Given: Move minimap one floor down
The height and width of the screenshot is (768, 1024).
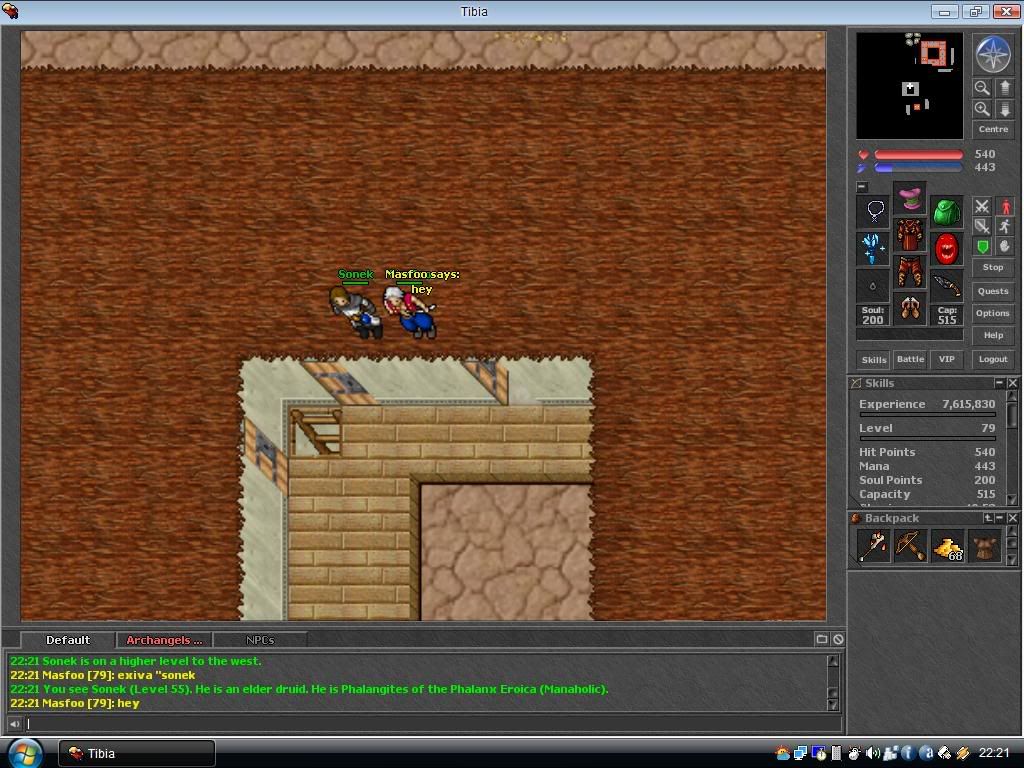Looking at the screenshot, I should point(1005,108).
